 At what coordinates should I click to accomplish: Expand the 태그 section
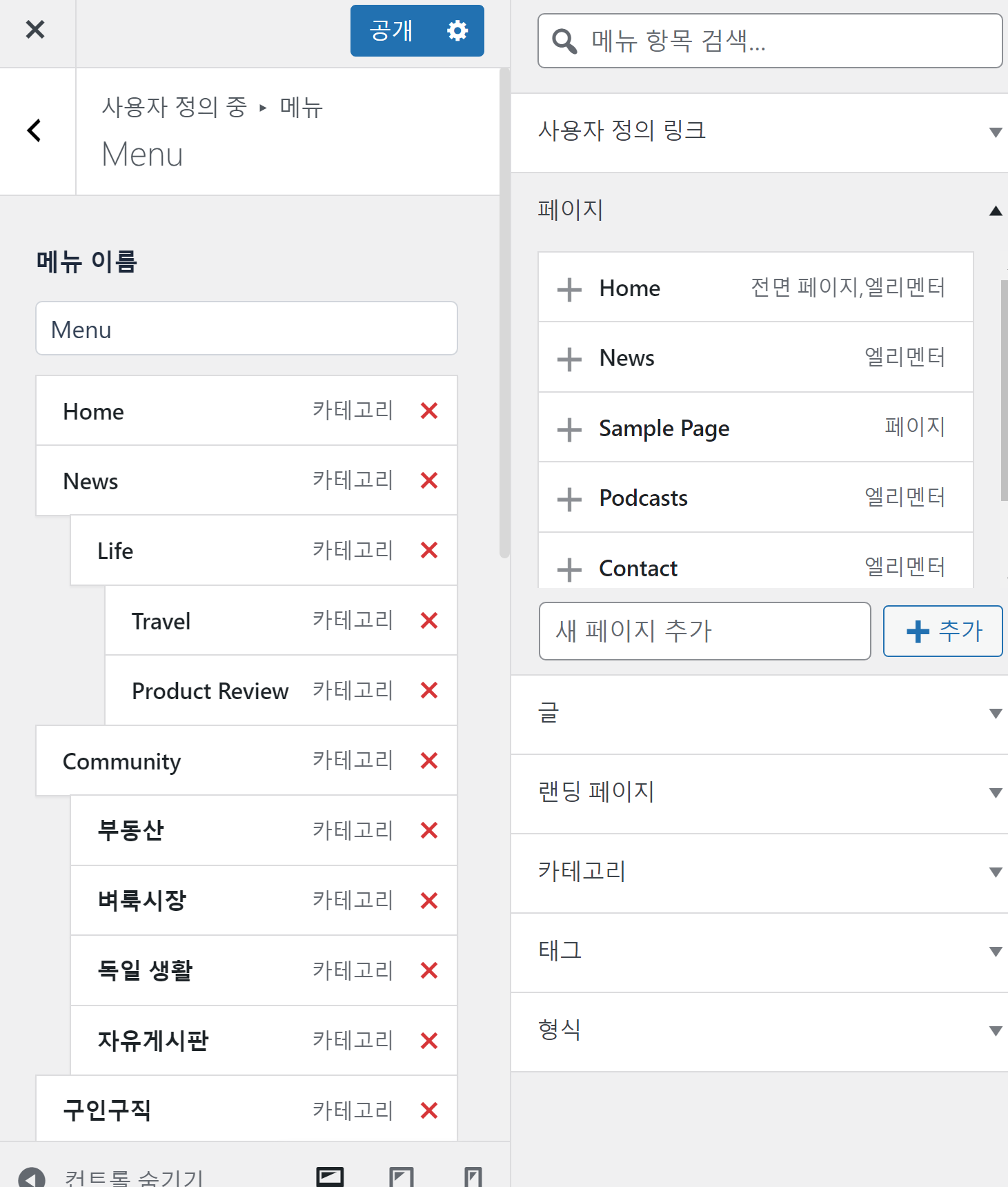point(760,951)
